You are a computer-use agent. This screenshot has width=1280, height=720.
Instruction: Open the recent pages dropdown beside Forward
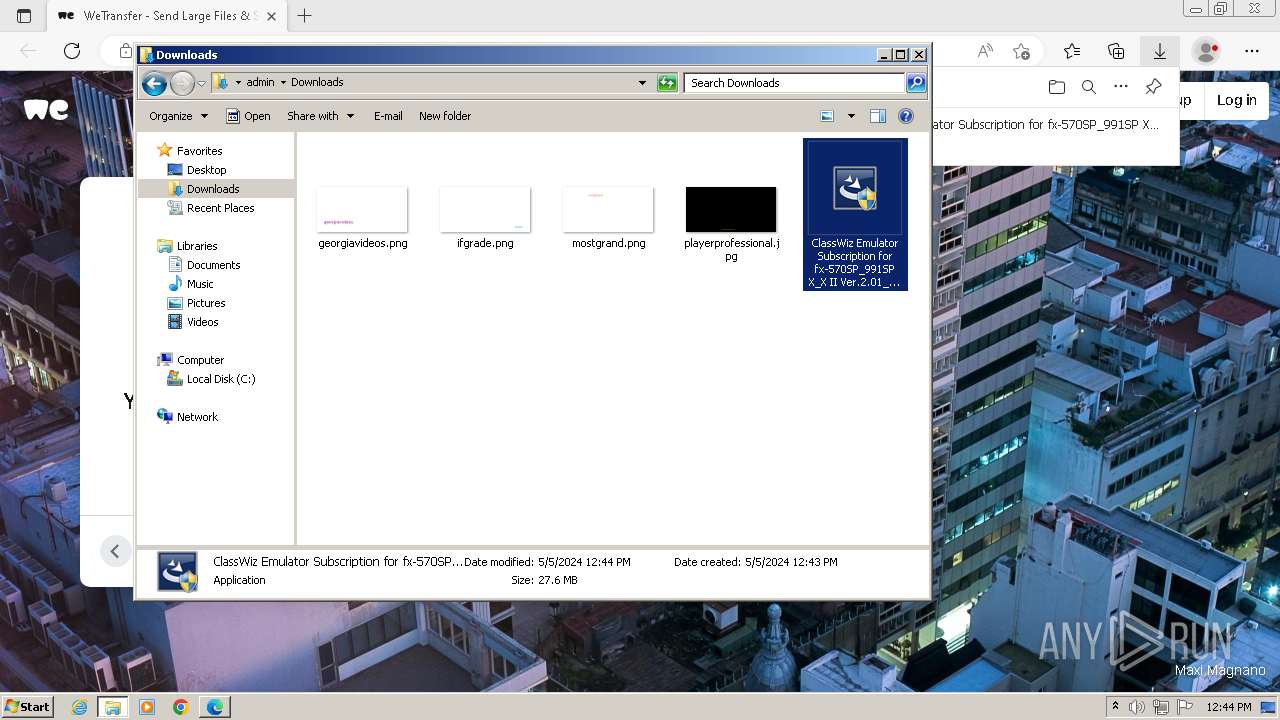click(x=201, y=83)
